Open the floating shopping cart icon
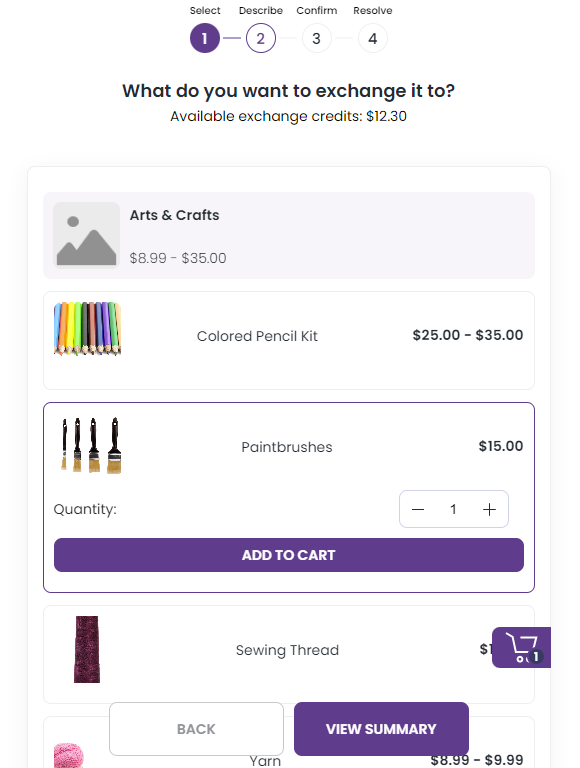Viewport: 580px width, 768px height. point(521,647)
